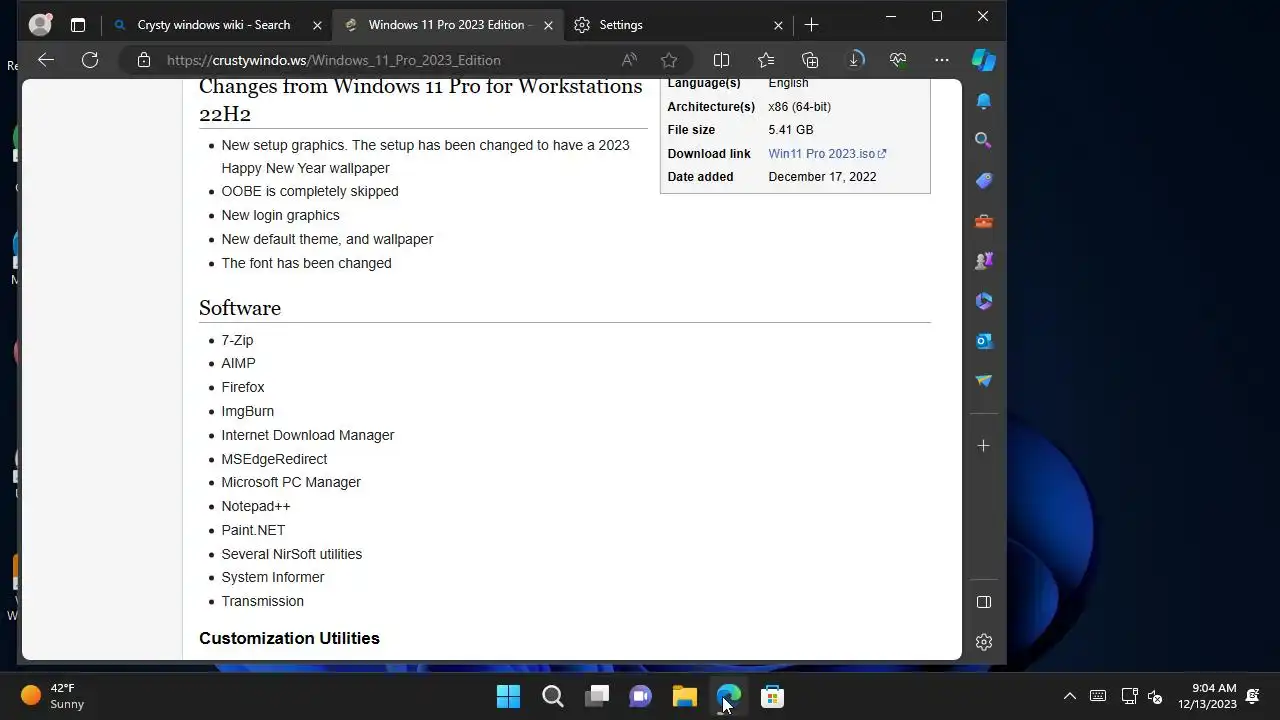1280x720 pixels.
Task: Click 'OOBE is completely skipped' text
Action: point(310,191)
